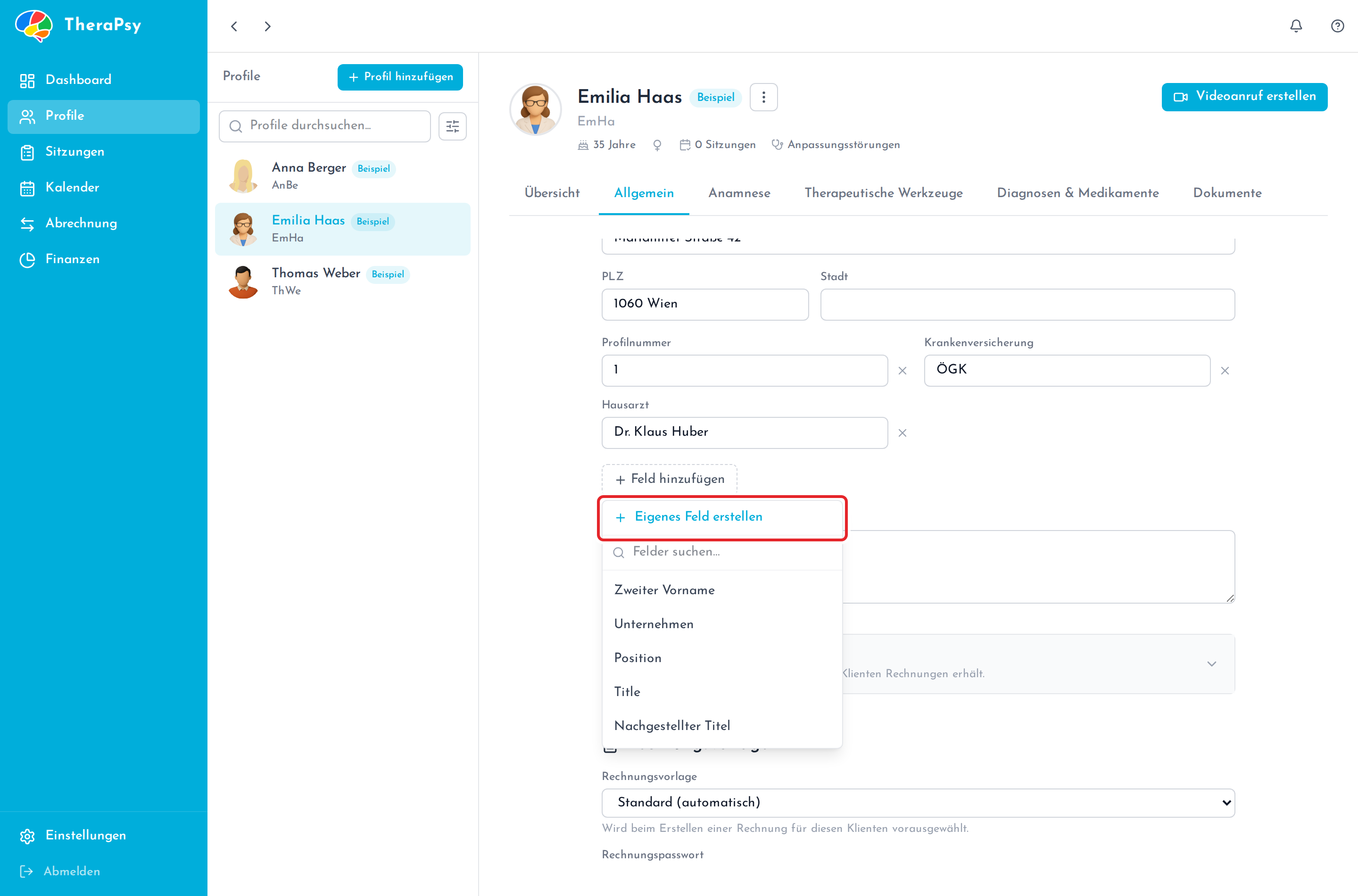Open the profile filter options icon

pyautogui.click(x=453, y=126)
